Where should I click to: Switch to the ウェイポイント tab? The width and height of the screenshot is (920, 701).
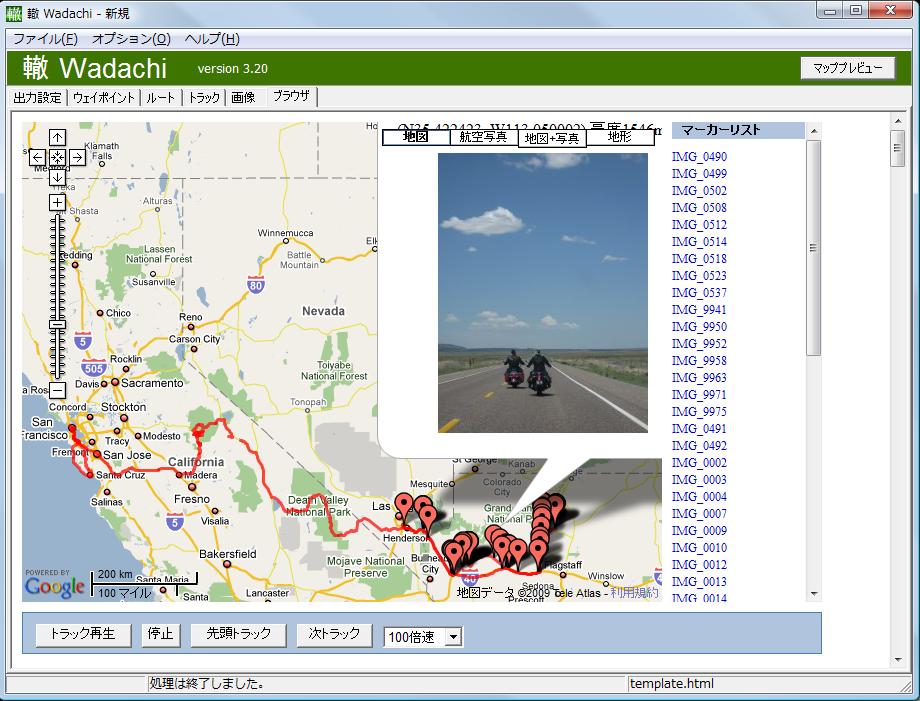pos(105,98)
